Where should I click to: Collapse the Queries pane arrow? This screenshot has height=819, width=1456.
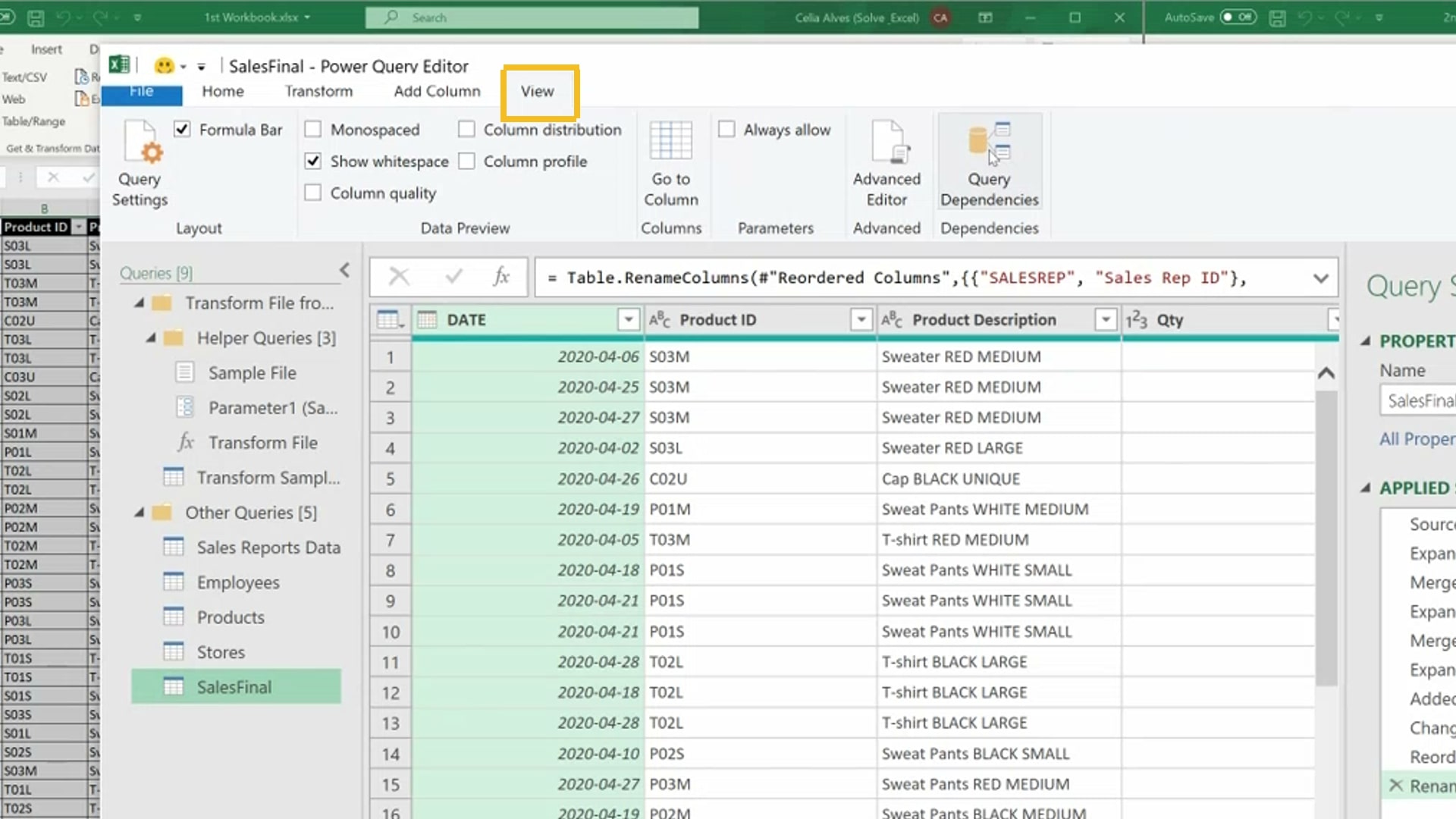pyautogui.click(x=345, y=270)
